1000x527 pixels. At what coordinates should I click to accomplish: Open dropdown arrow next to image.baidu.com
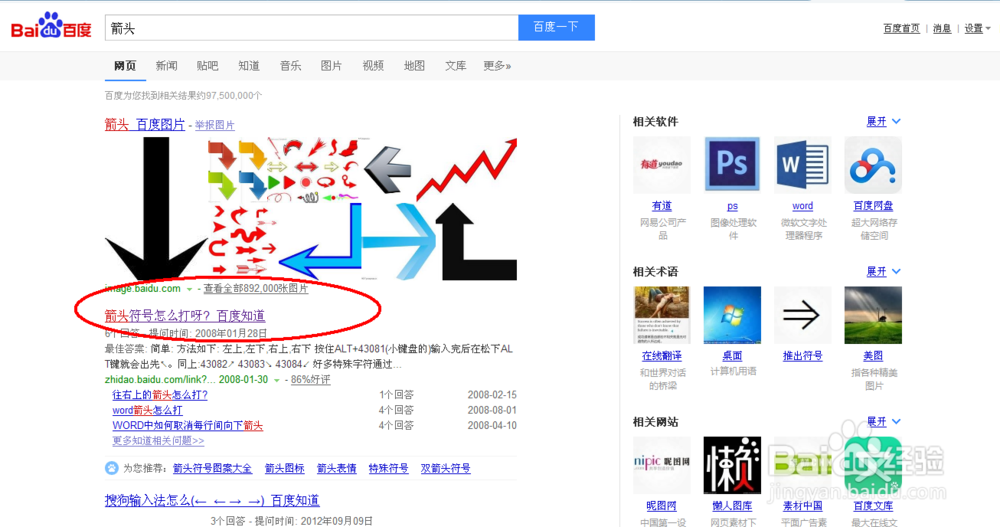189,290
